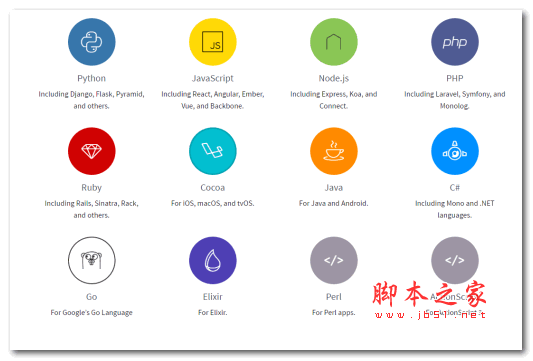Open the orange Java coffee cup icon

click(333, 151)
